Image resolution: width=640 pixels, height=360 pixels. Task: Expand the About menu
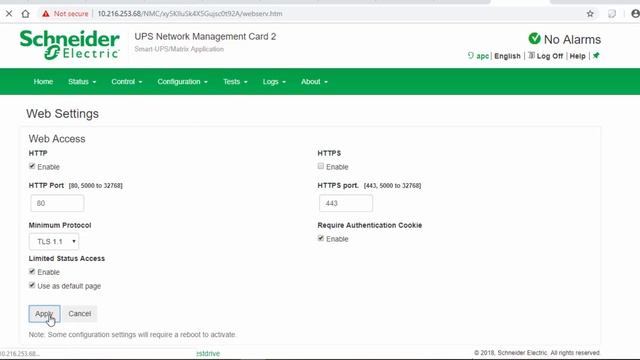[314, 82]
